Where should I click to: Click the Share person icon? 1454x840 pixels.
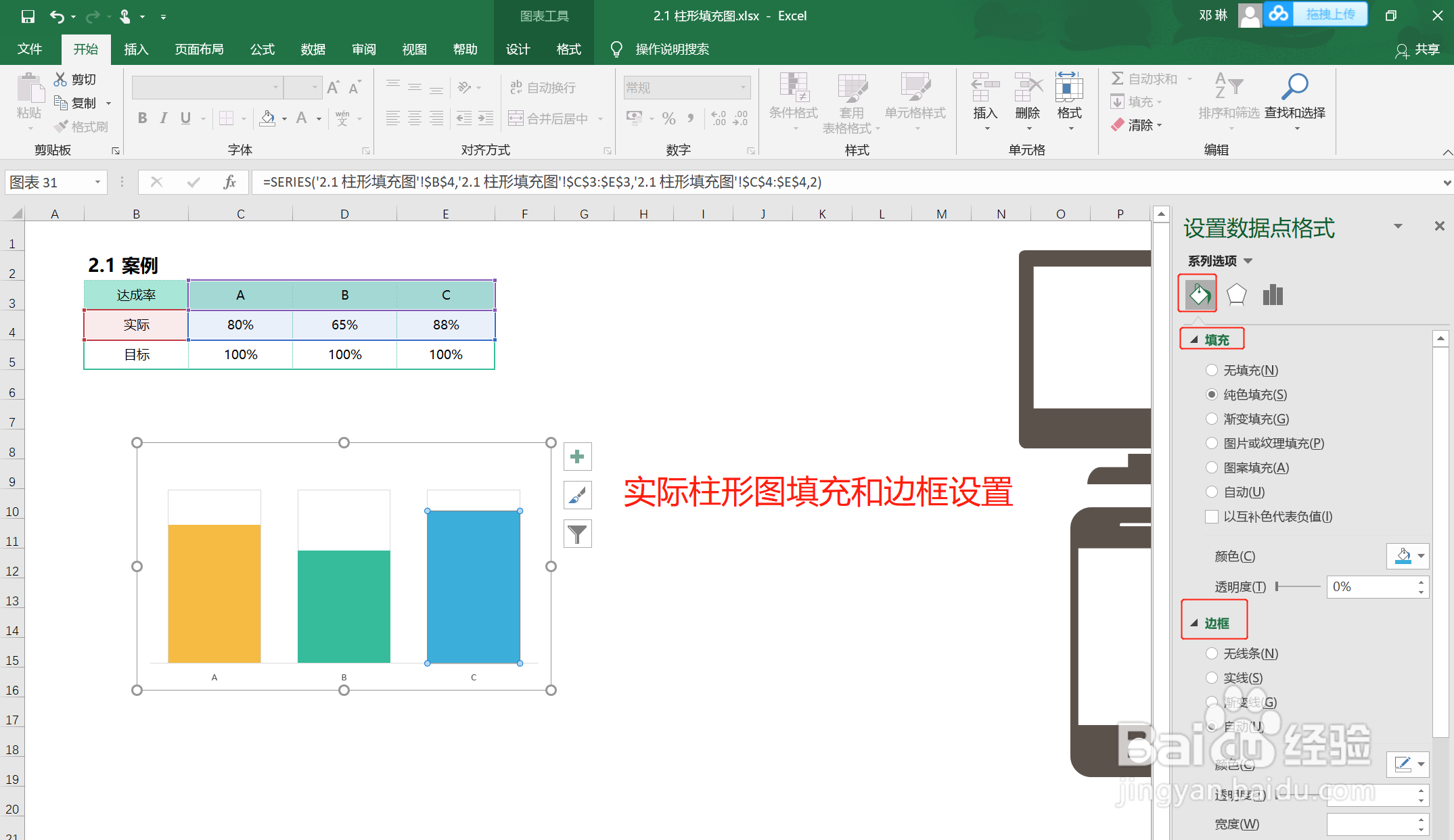[1401, 51]
